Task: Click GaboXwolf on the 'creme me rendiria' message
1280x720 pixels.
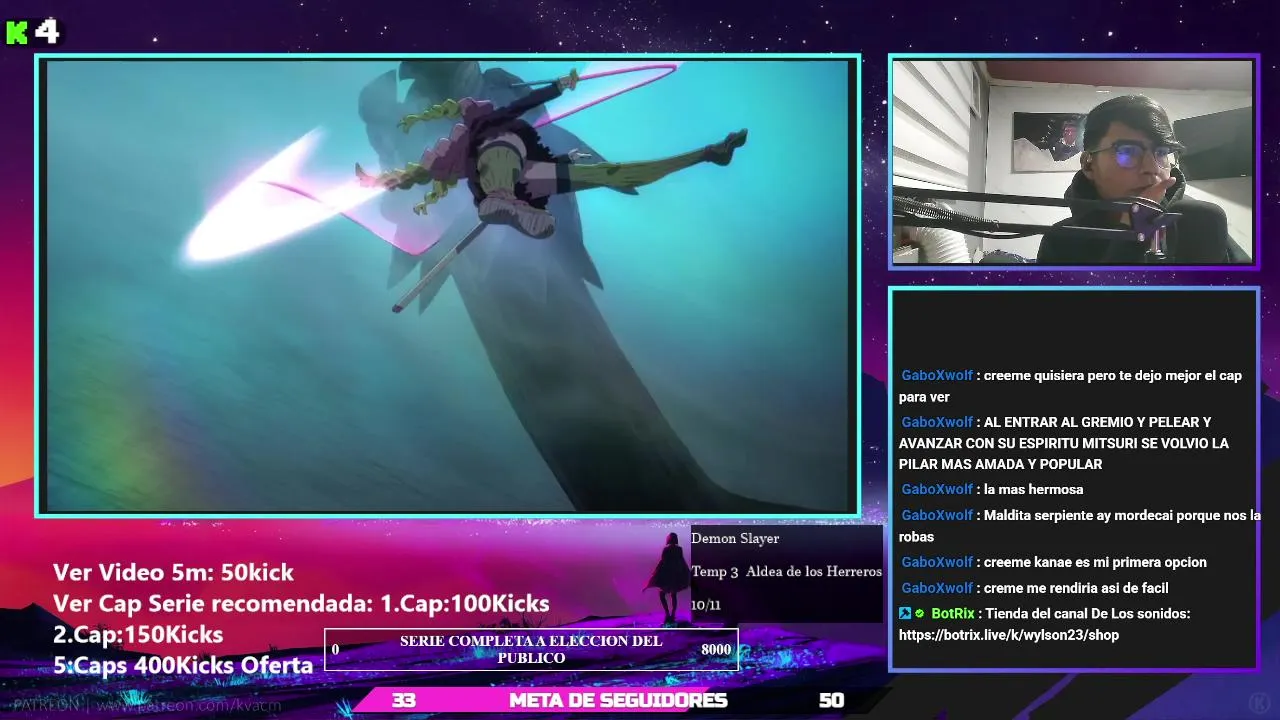Action: pos(937,588)
